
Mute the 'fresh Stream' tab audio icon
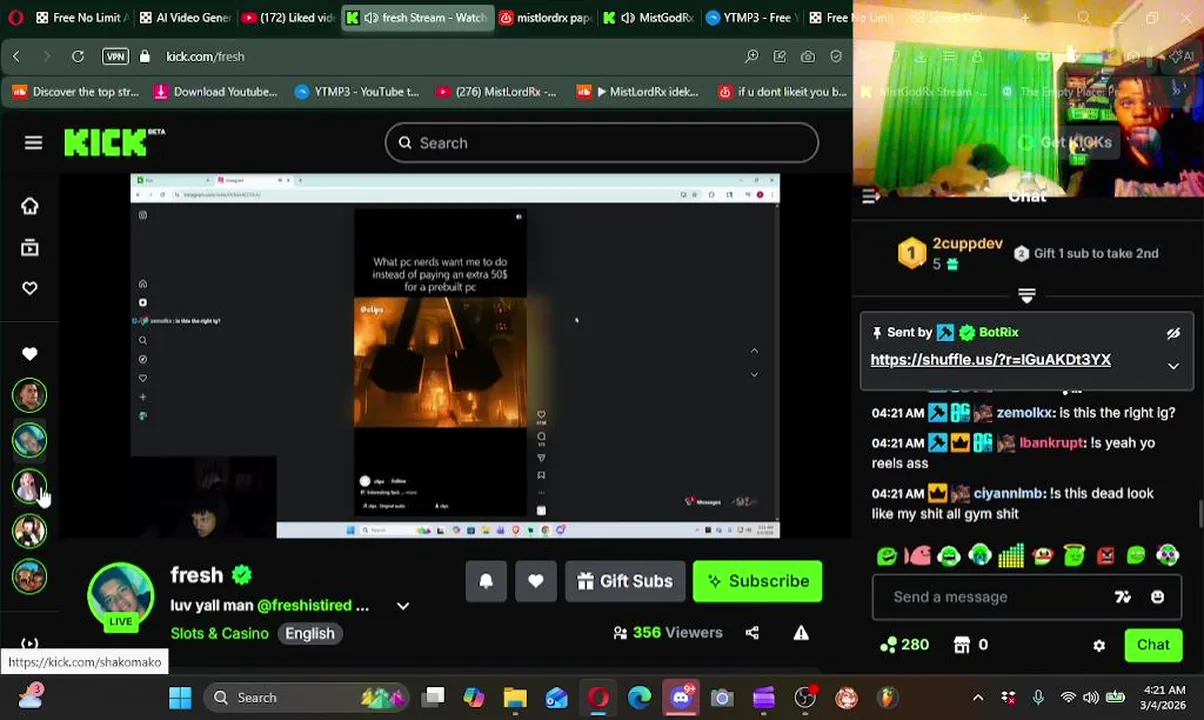[371, 17]
